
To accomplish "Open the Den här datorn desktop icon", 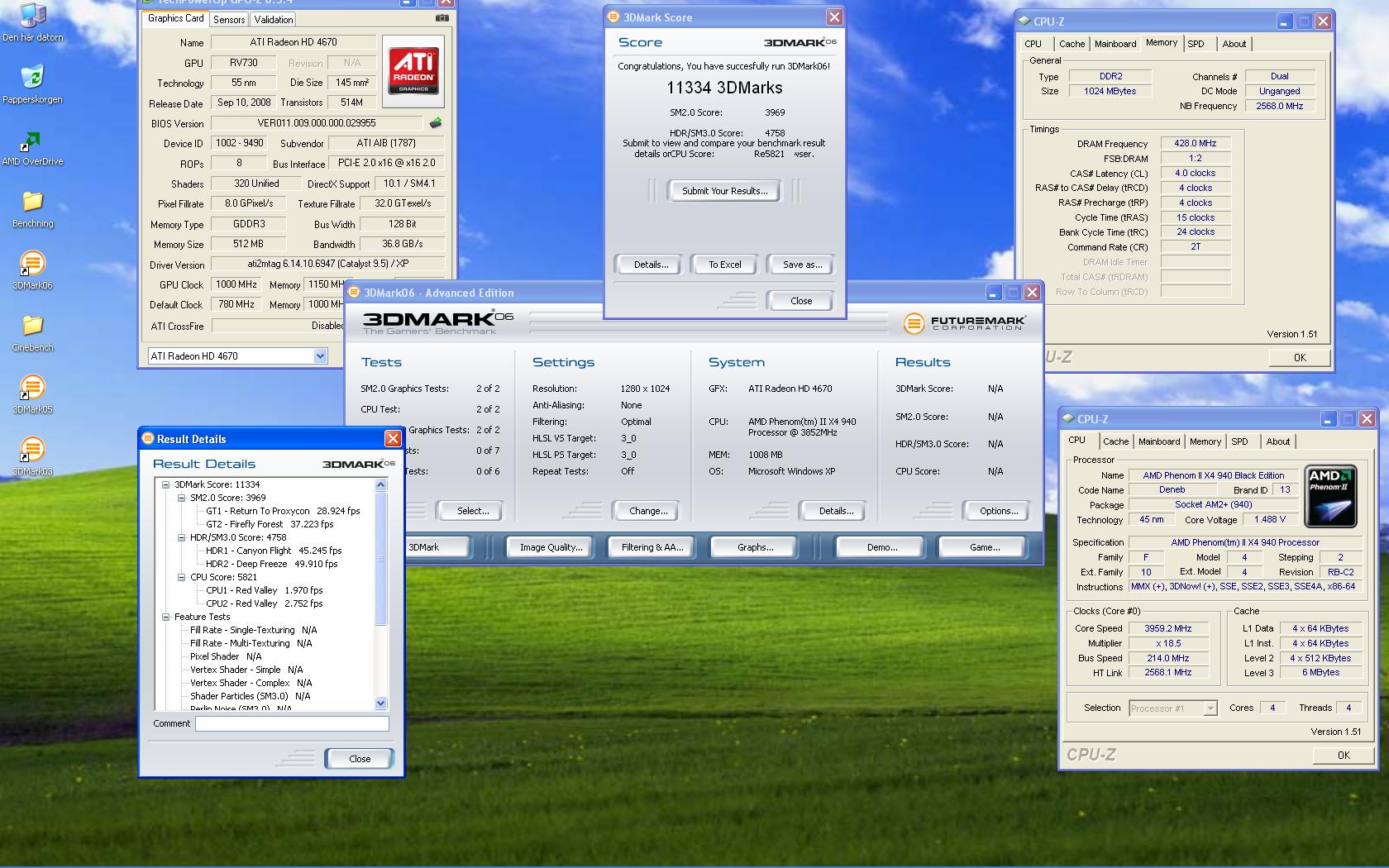I will (32, 21).
